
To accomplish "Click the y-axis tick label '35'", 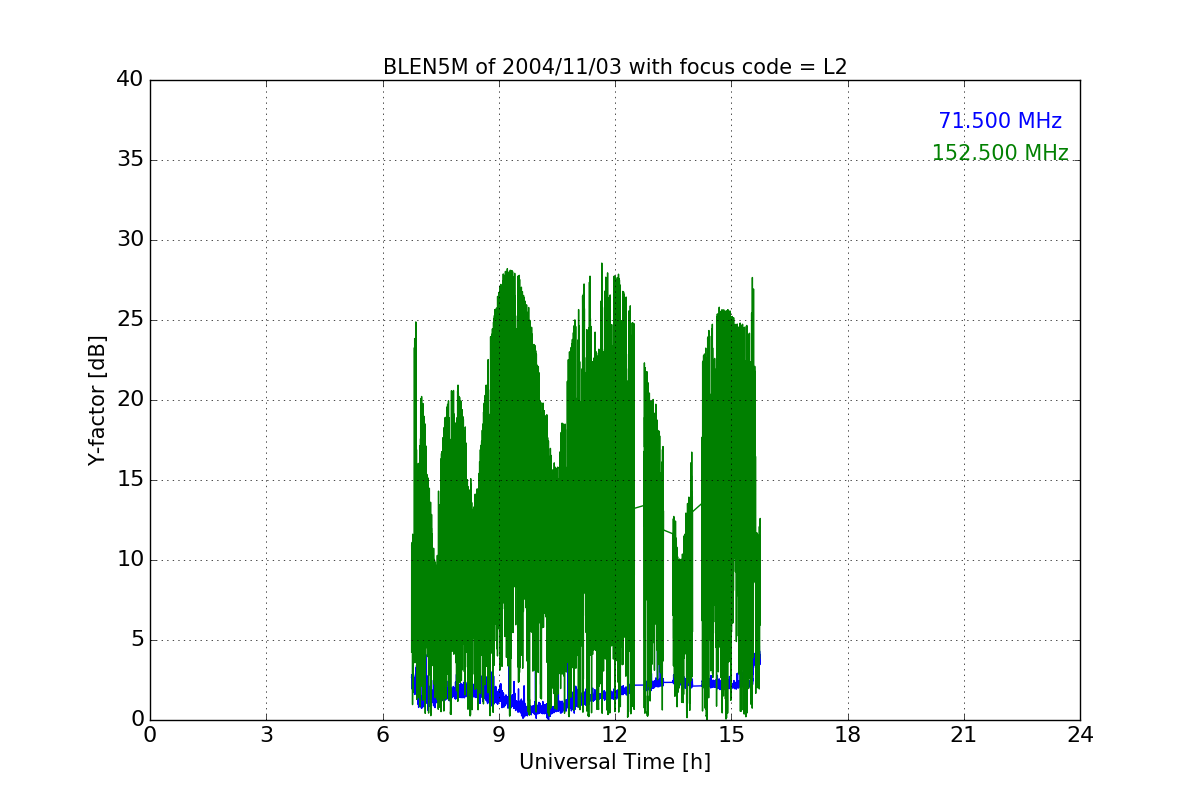I will click(130, 160).
